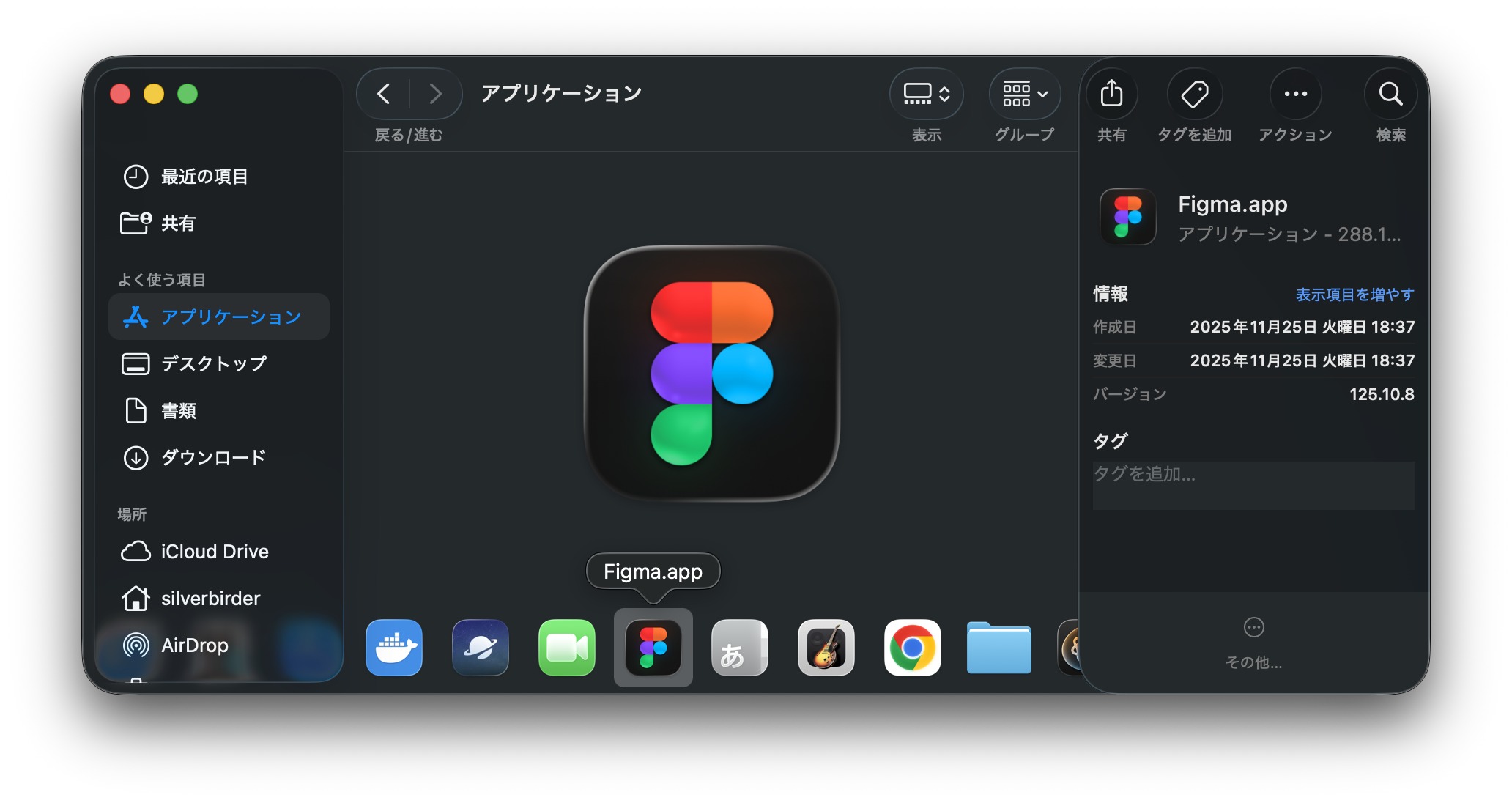Navigate back with the left arrow
1512x803 pixels.
click(x=382, y=94)
